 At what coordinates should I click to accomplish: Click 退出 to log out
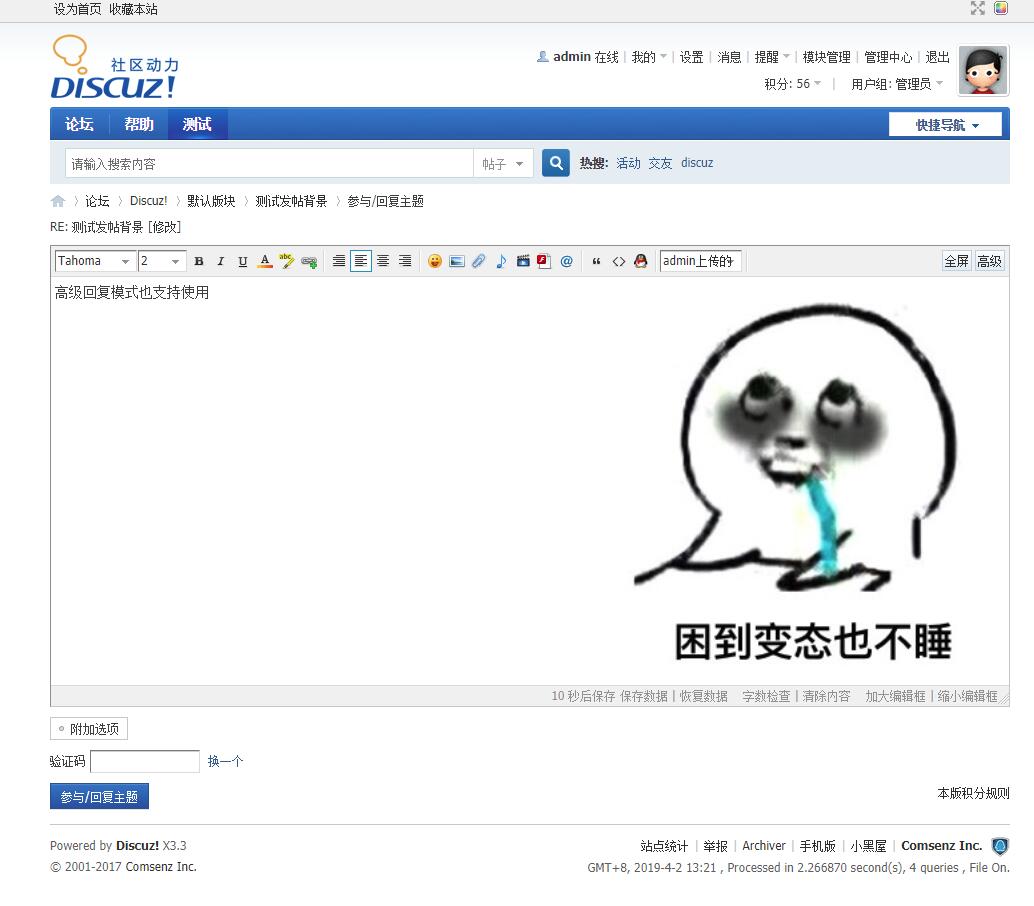tap(937, 57)
